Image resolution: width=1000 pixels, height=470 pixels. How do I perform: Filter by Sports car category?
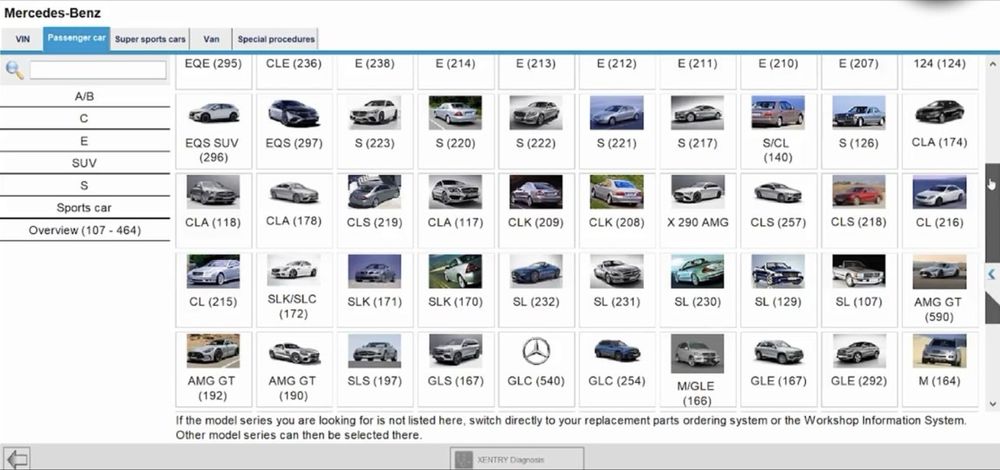click(84, 208)
